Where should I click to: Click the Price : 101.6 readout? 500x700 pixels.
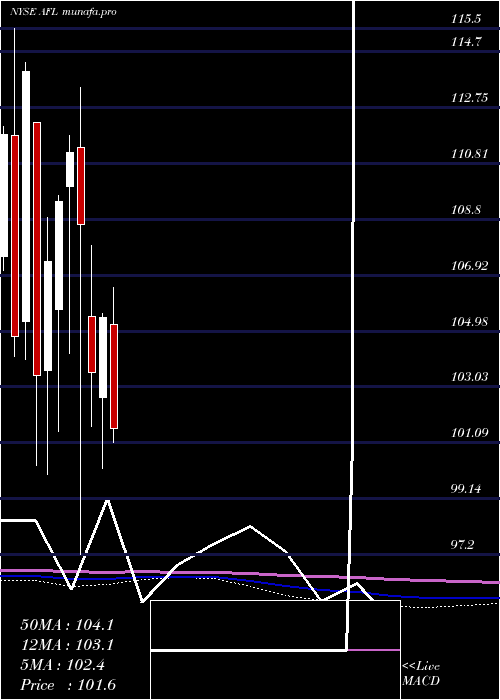pyautogui.click(x=68, y=685)
